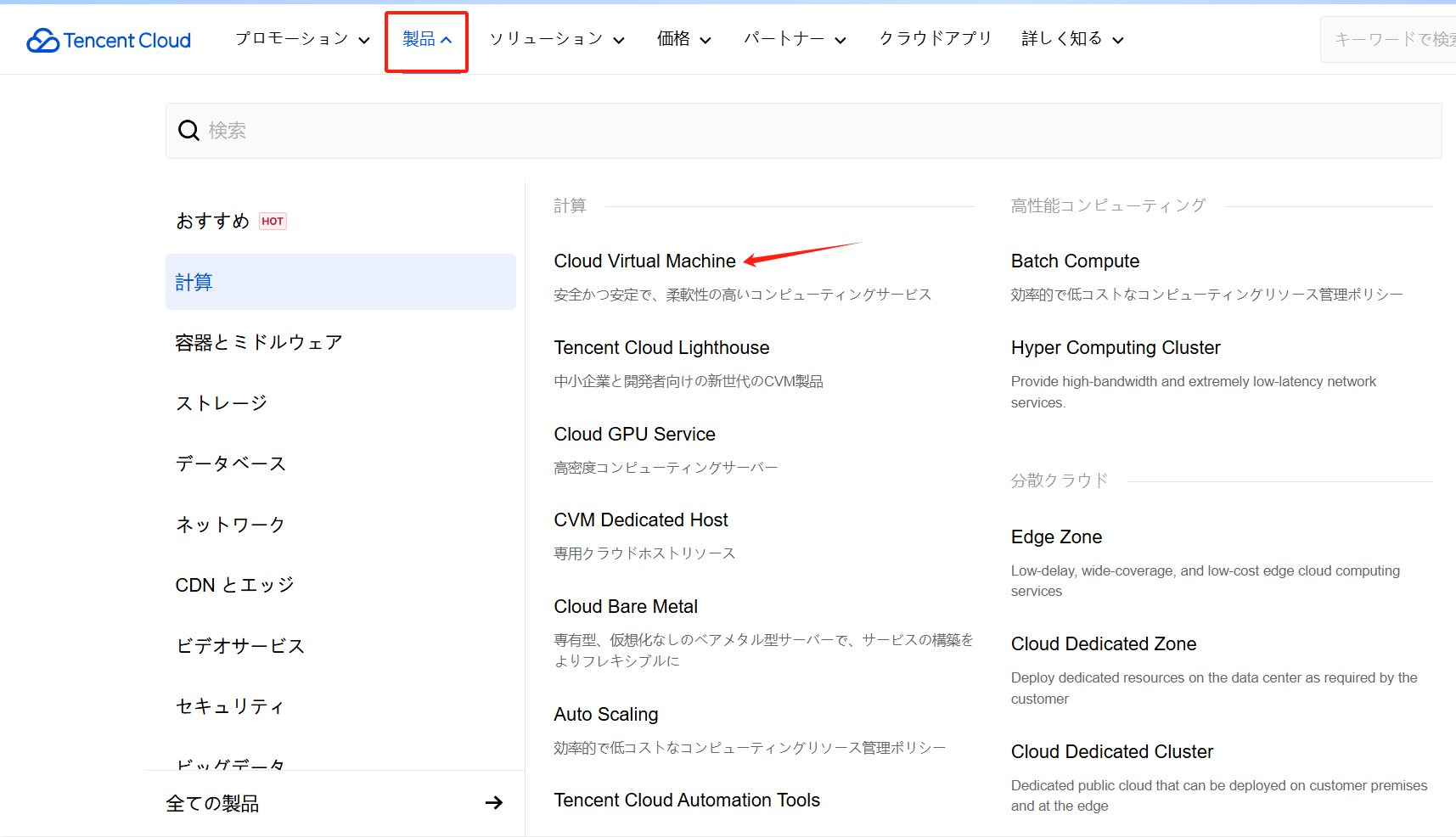1456x837 pixels.
Task: Expand the ソリューション dropdown menu
Action: 557,39
